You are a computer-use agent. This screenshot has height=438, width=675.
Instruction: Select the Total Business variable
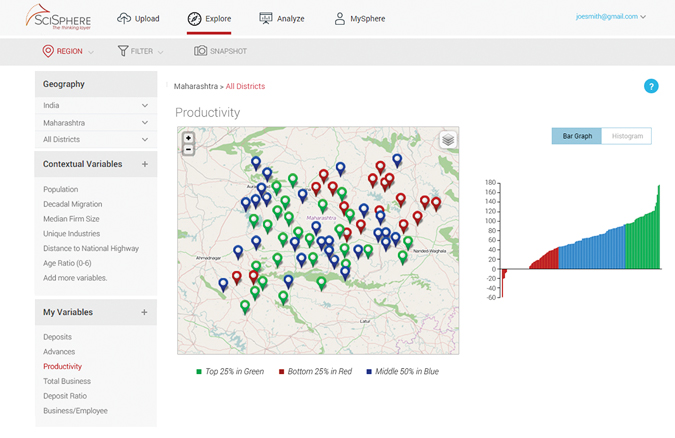point(67,381)
